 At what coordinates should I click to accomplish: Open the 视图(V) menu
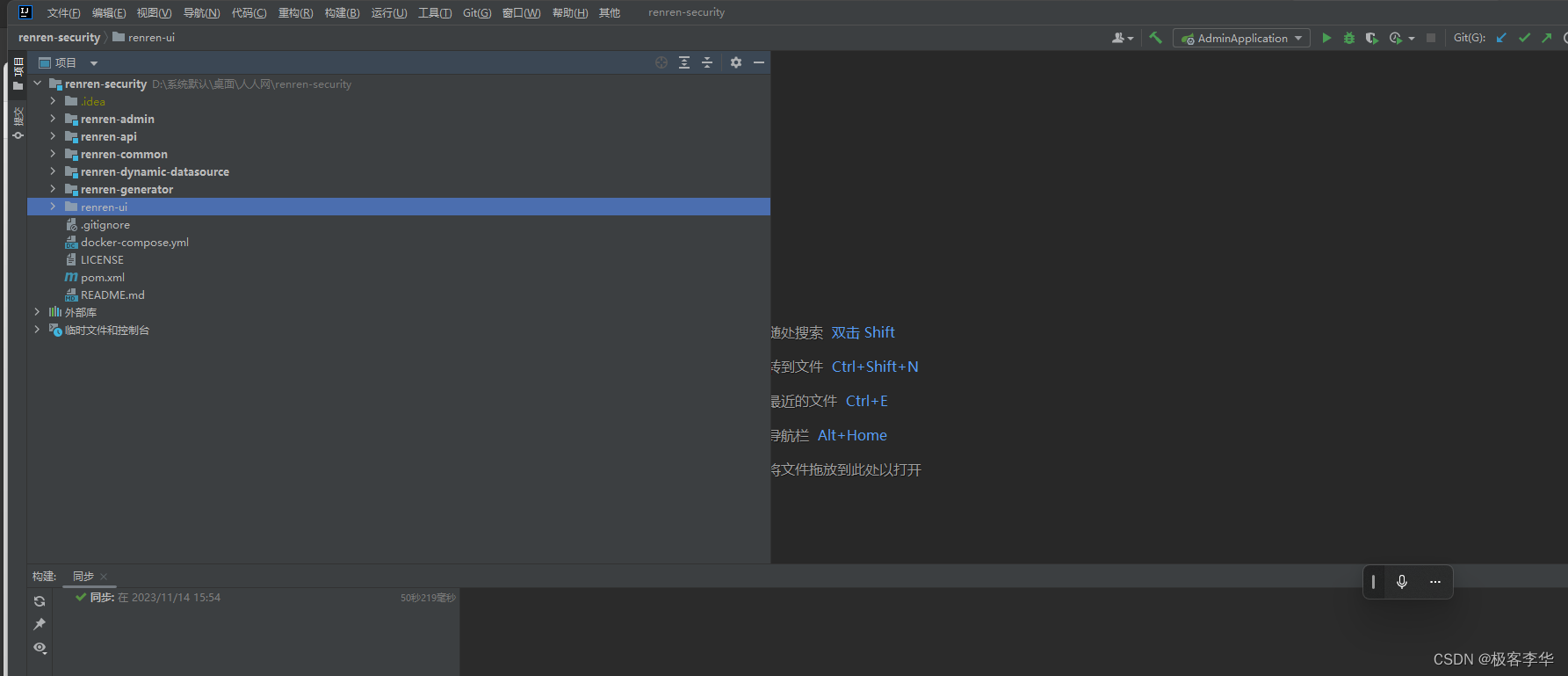coord(154,12)
